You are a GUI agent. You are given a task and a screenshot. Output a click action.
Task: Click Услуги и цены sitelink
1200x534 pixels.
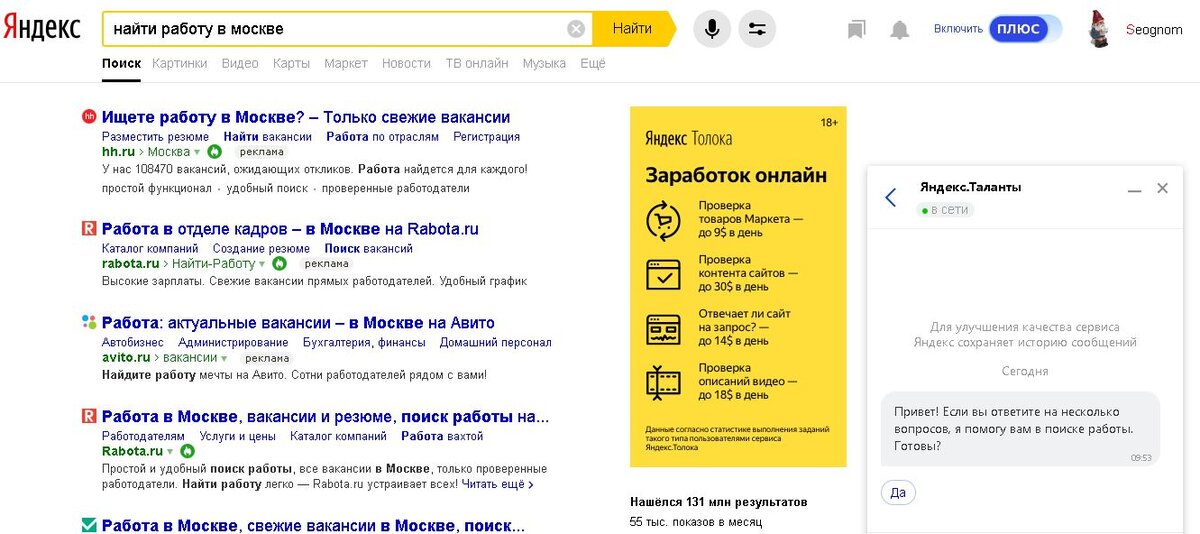coord(237,436)
